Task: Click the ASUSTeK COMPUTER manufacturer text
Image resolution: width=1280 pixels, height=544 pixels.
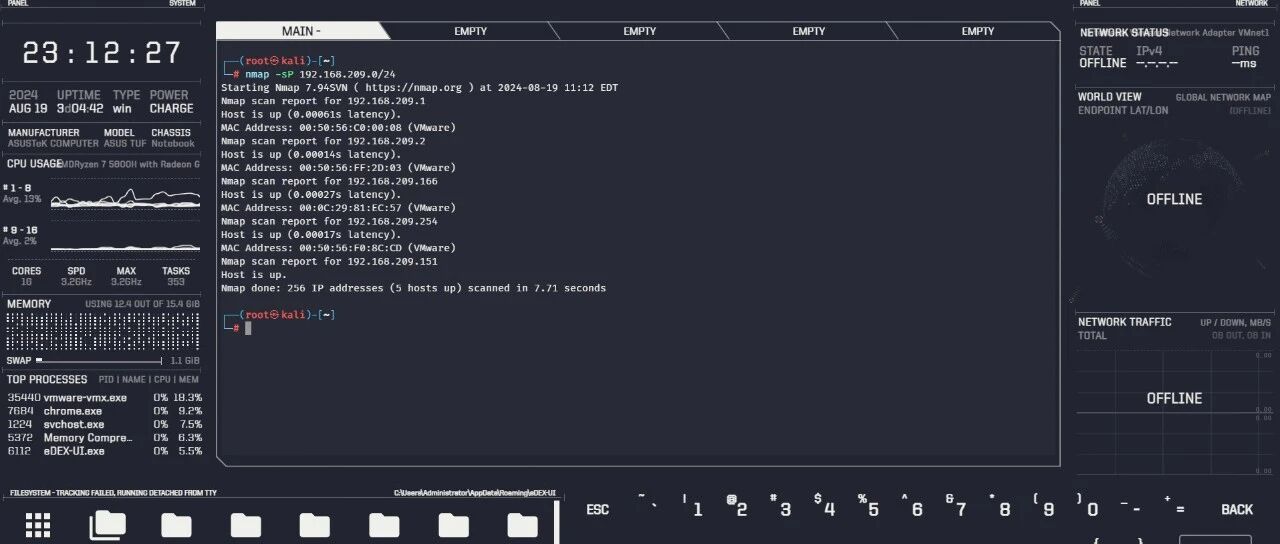Action: pos(53,144)
